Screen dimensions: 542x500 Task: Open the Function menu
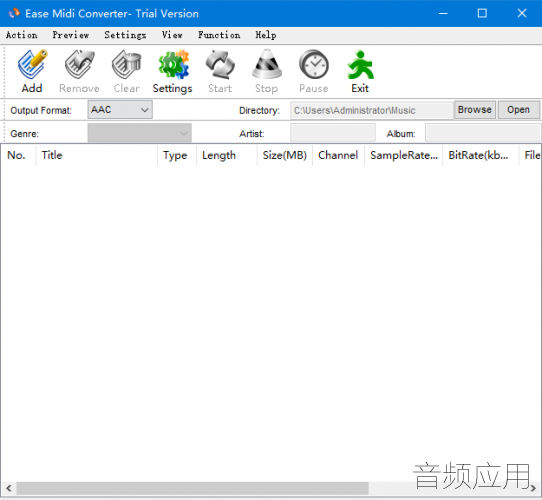[x=219, y=35]
